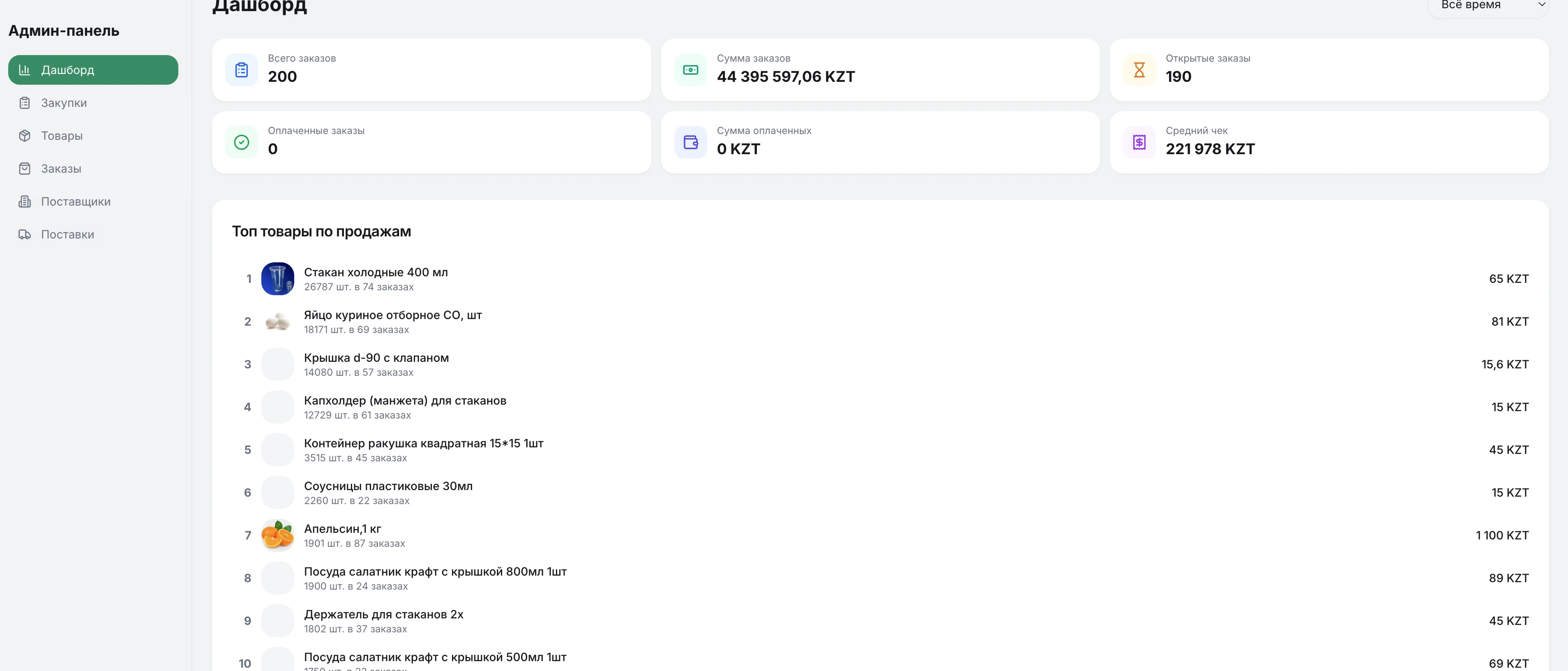Click the 190 open orders value
Image resolution: width=1568 pixels, height=671 pixels.
click(1178, 77)
